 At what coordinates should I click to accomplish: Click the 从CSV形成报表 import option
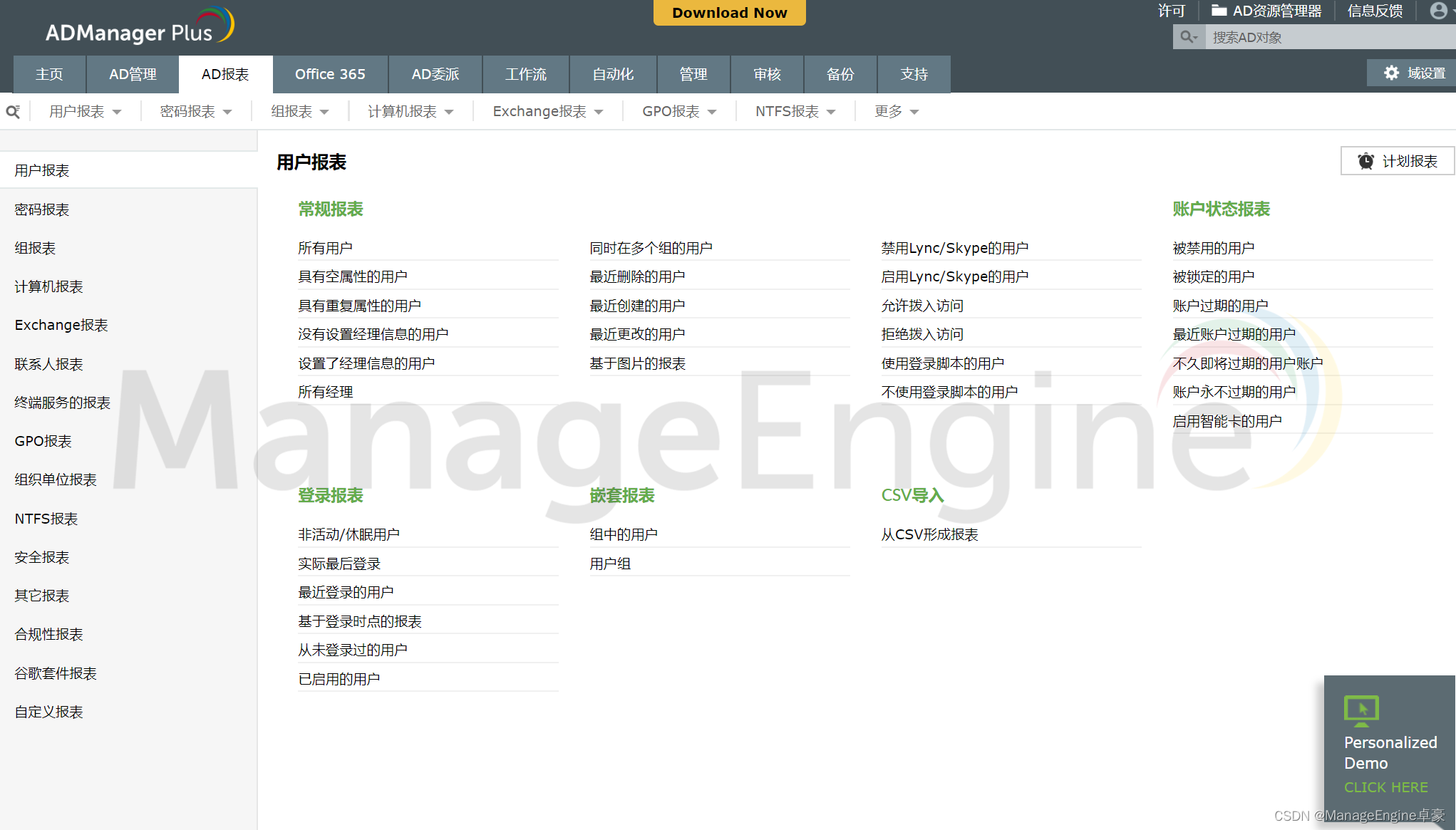(929, 534)
